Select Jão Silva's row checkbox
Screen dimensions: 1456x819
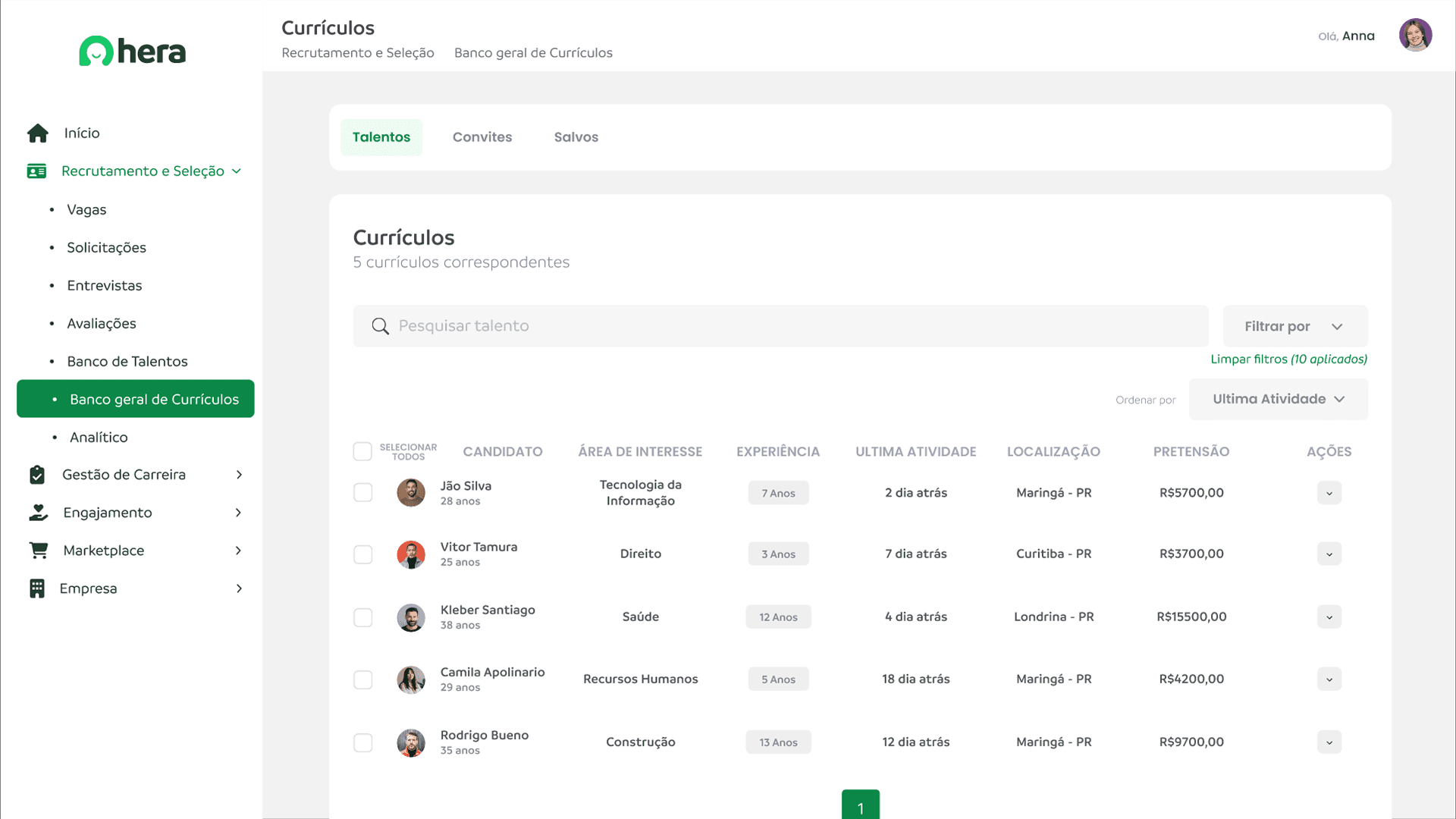[x=362, y=493]
